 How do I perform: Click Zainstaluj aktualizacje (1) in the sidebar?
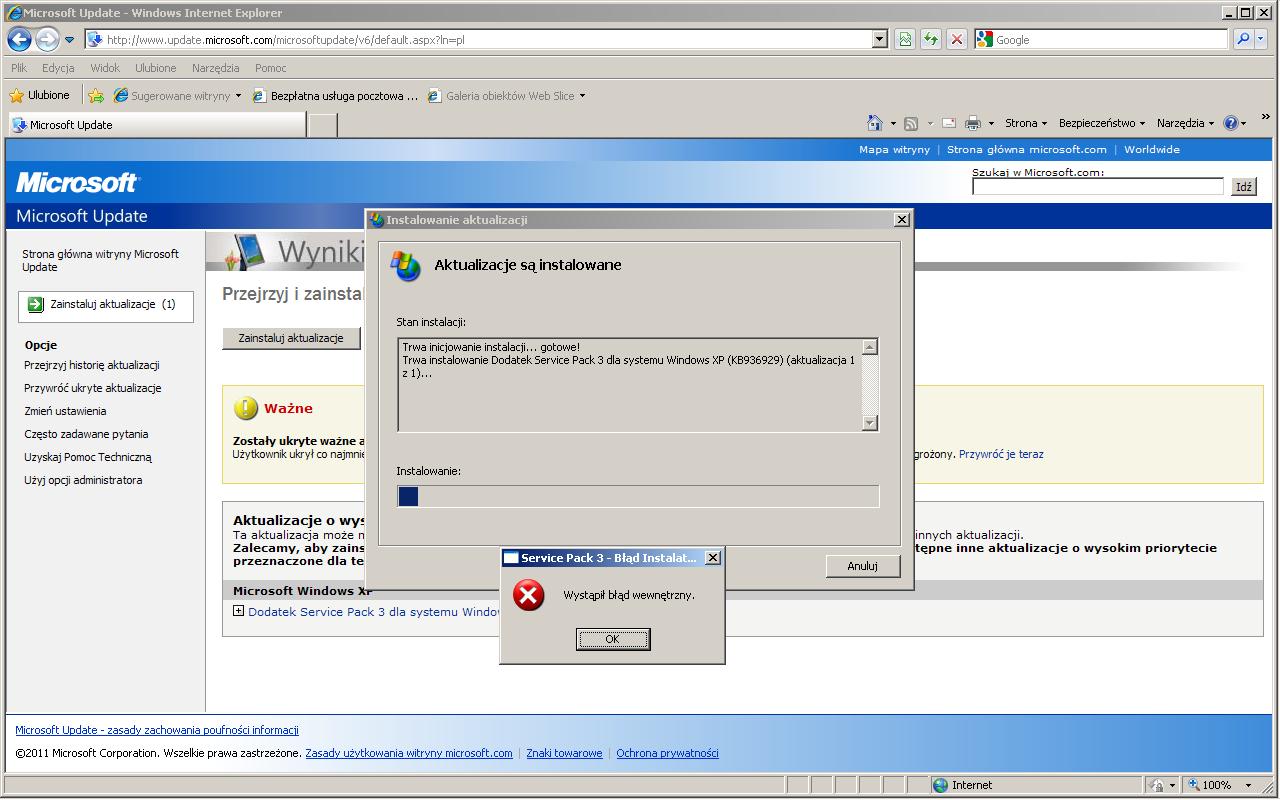(x=106, y=305)
